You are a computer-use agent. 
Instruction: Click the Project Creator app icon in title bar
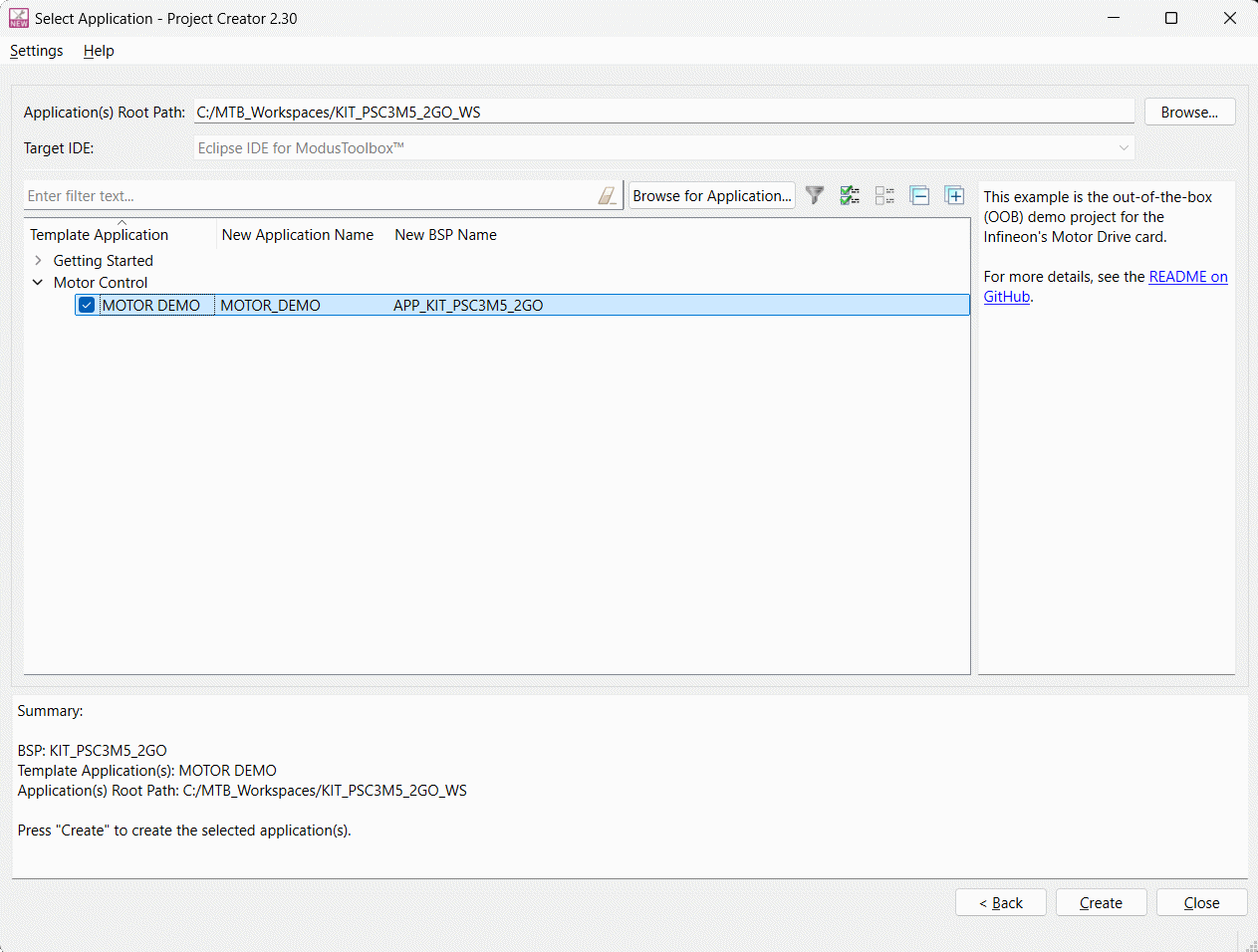(x=19, y=18)
